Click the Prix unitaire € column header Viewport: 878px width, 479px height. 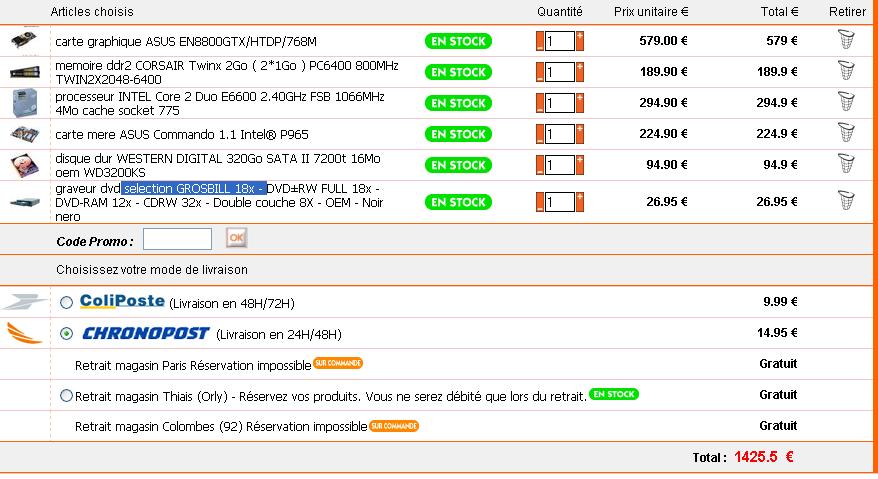pos(651,11)
